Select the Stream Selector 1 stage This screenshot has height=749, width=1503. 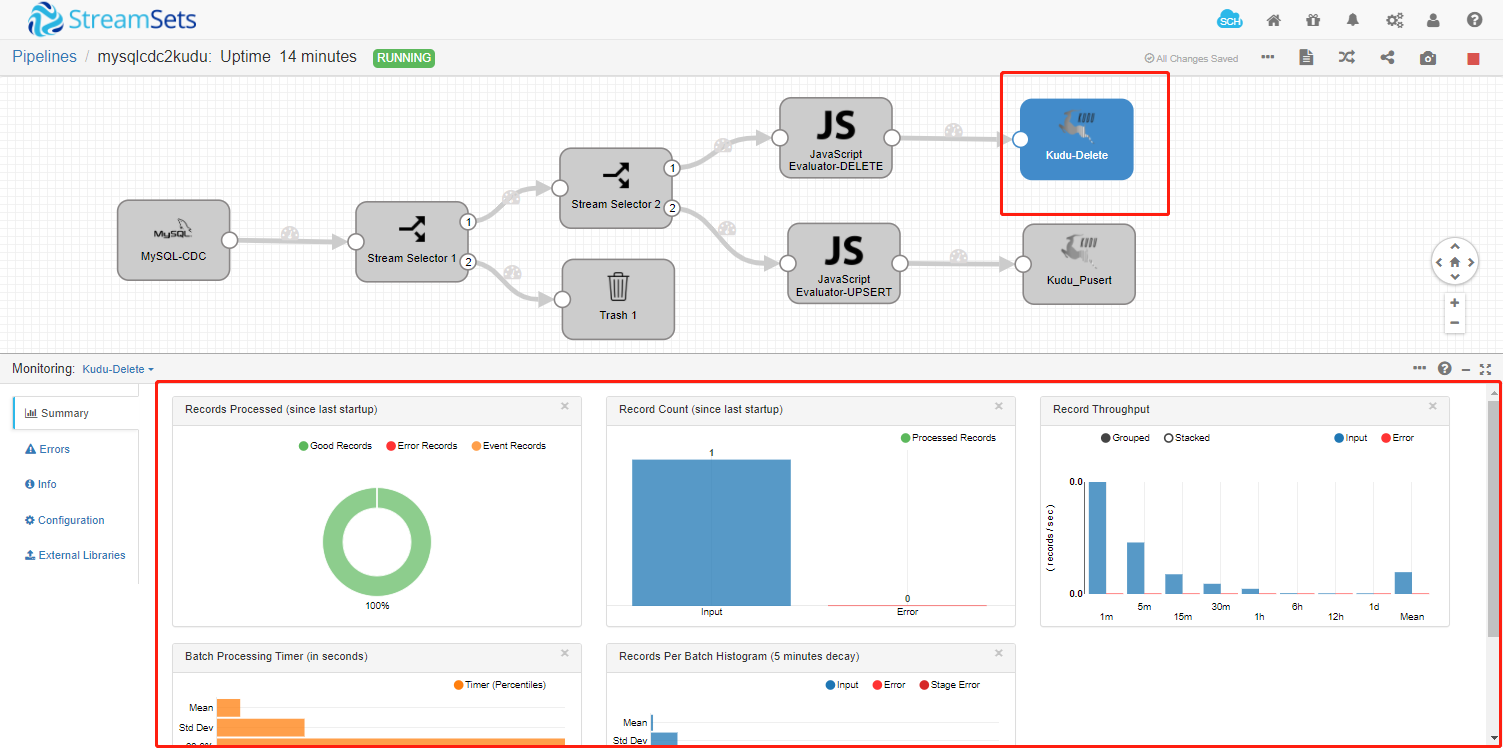pos(412,242)
